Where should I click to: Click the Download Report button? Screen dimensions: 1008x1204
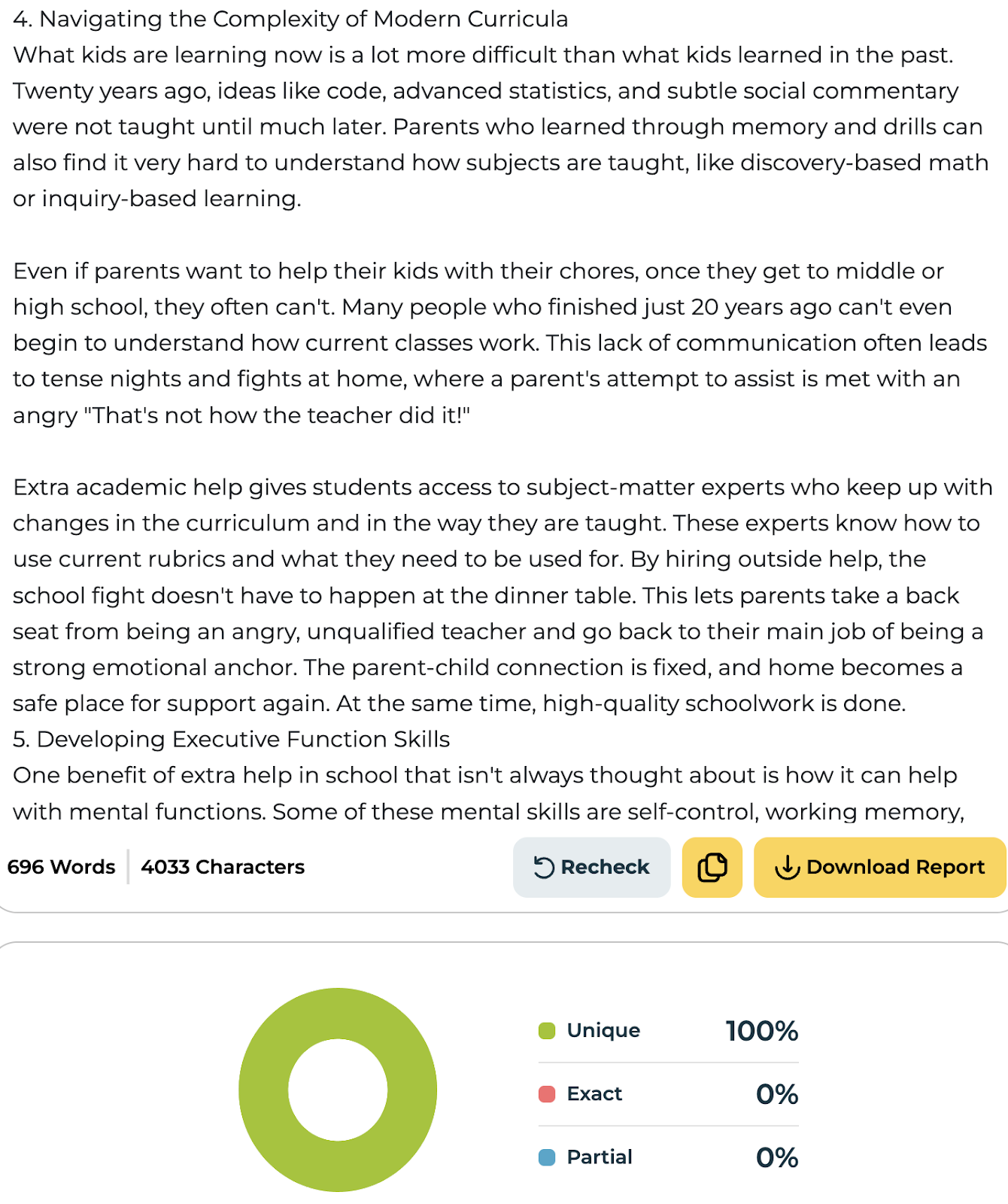(879, 867)
